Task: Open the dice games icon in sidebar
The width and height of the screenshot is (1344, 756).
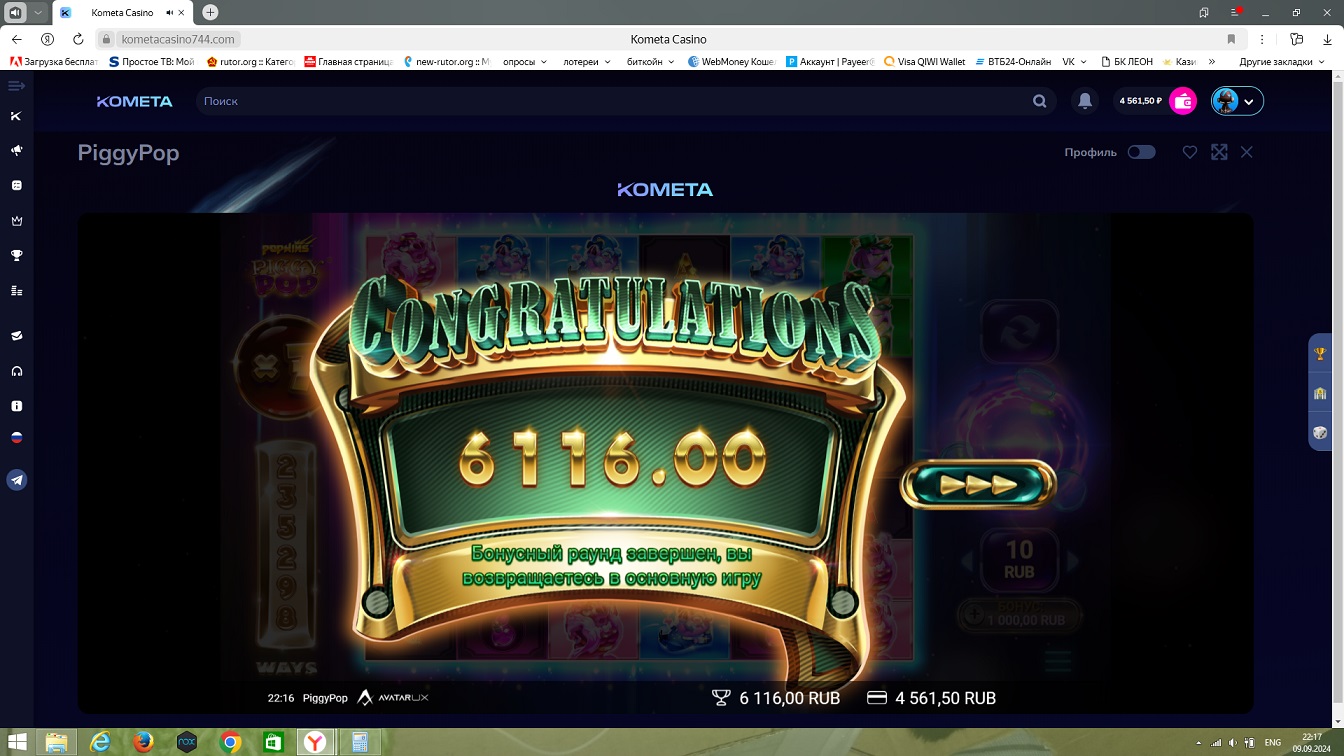Action: tap(16, 185)
